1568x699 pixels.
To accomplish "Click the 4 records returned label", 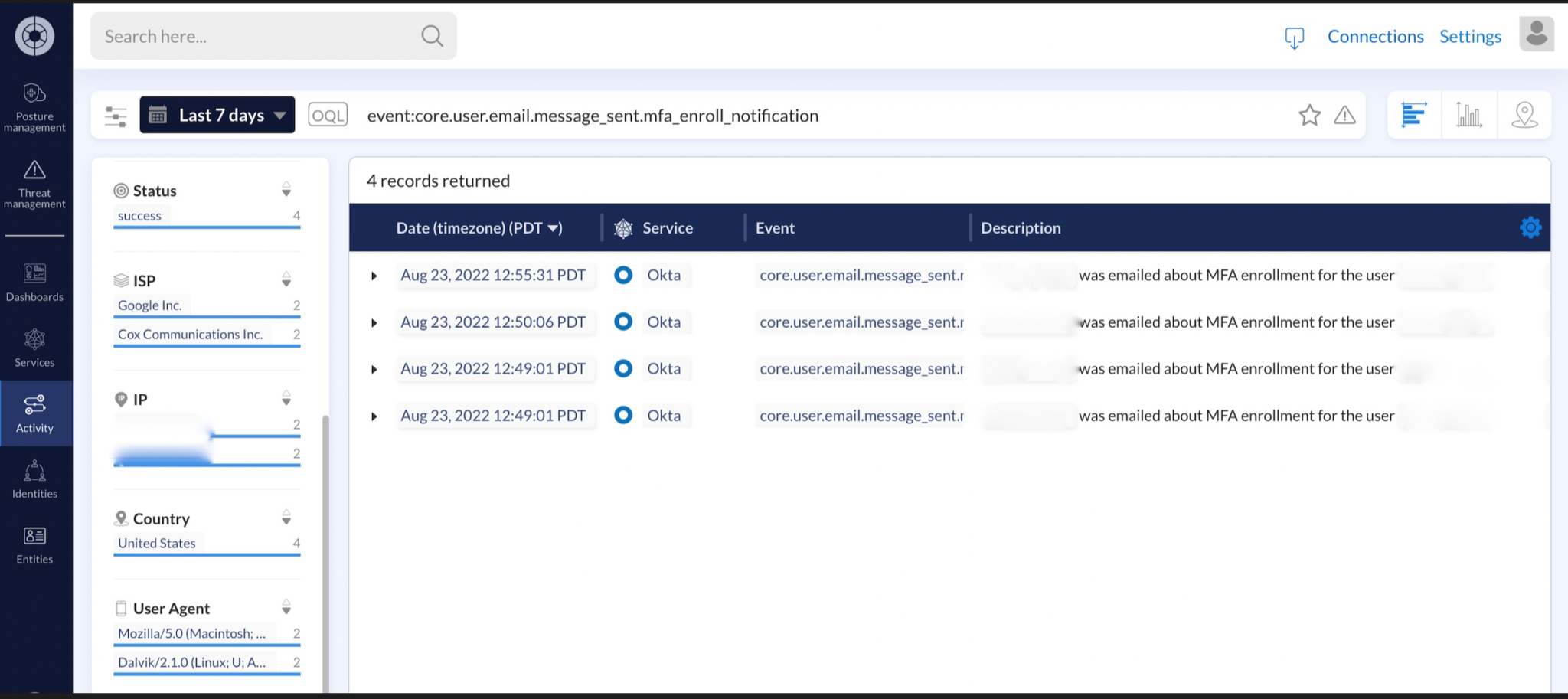I will [438, 181].
